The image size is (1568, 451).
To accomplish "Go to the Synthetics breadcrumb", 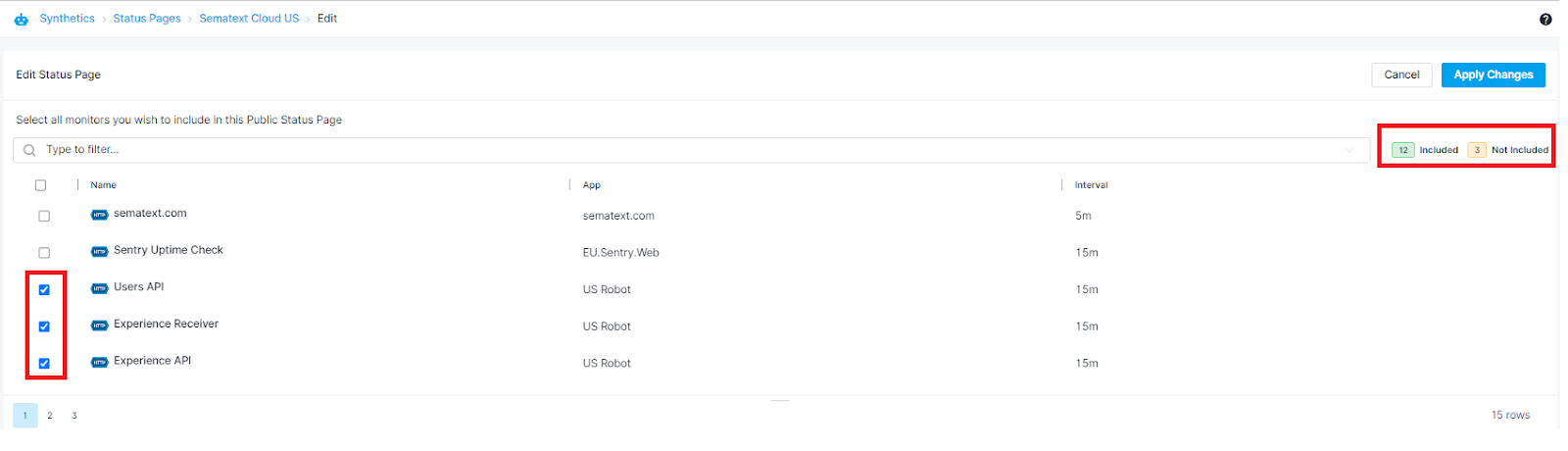I will coord(67,19).
